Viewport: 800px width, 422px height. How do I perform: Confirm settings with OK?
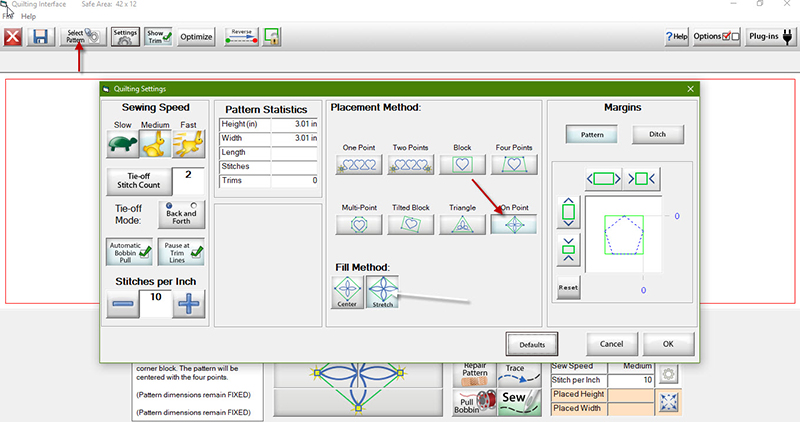[x=668, y=344]
